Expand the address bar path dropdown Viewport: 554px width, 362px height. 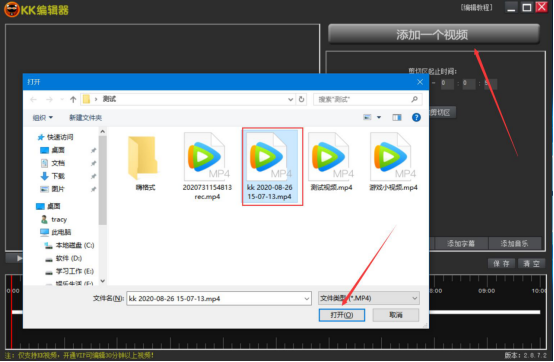tap(290, 100)
